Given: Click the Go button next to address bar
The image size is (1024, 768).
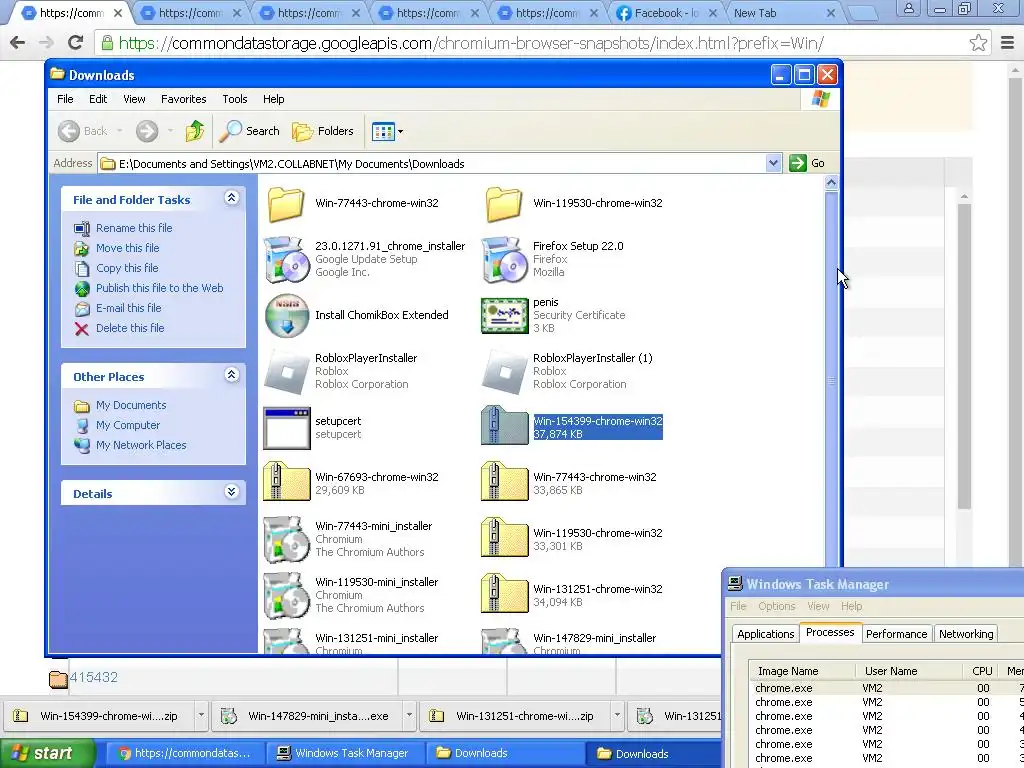Looking at the screenshot, I should point(807,163).
